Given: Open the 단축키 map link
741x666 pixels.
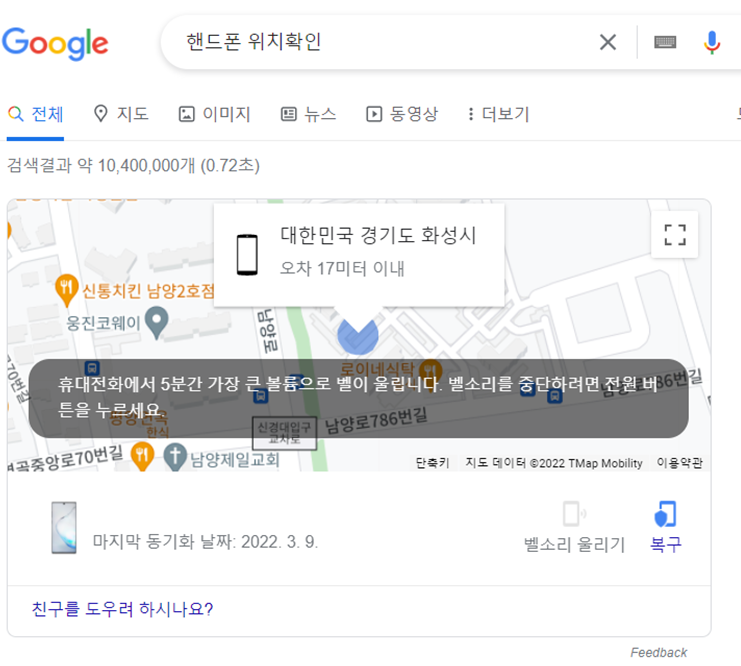Looking at the screenshot, I should click(432, 463).
